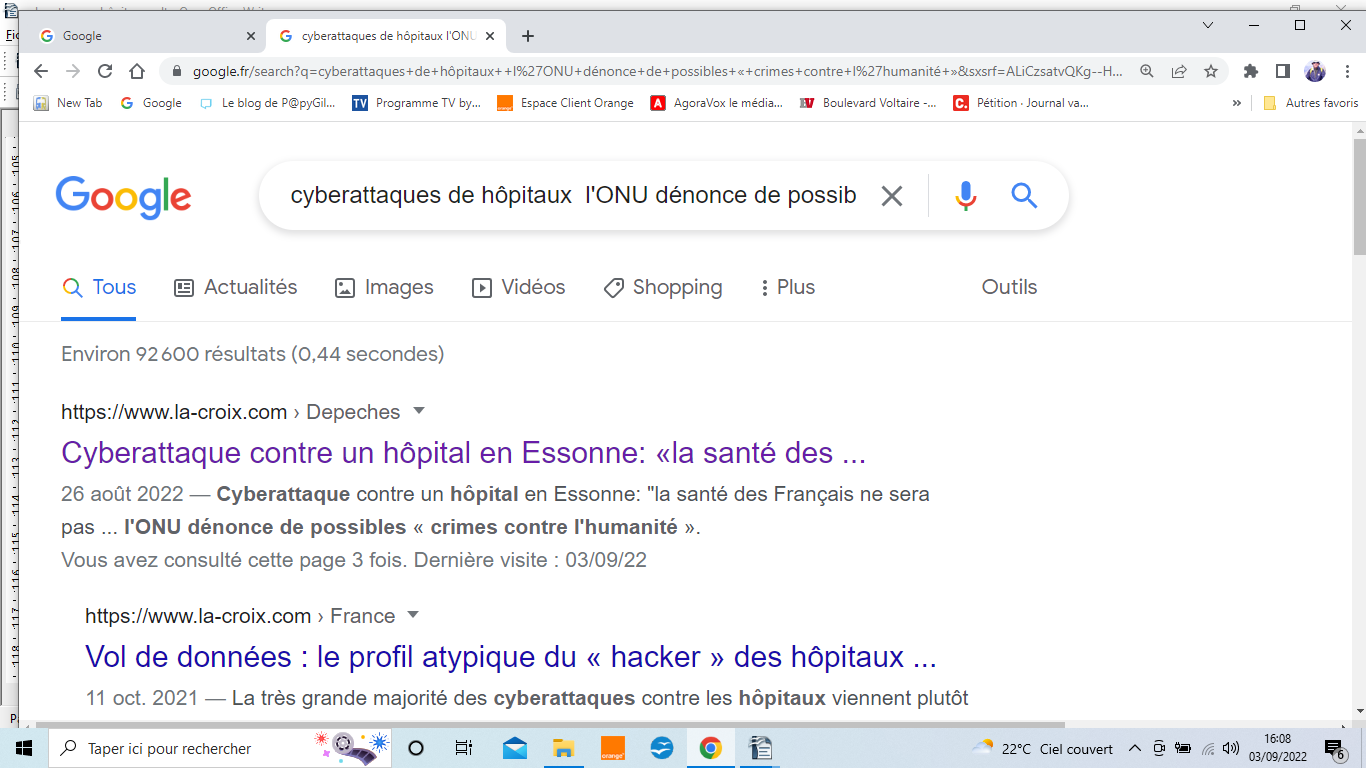The image size is (1366, 768).
Task: Click the vertical page scrollbar
Action: tap(1359, 197)
